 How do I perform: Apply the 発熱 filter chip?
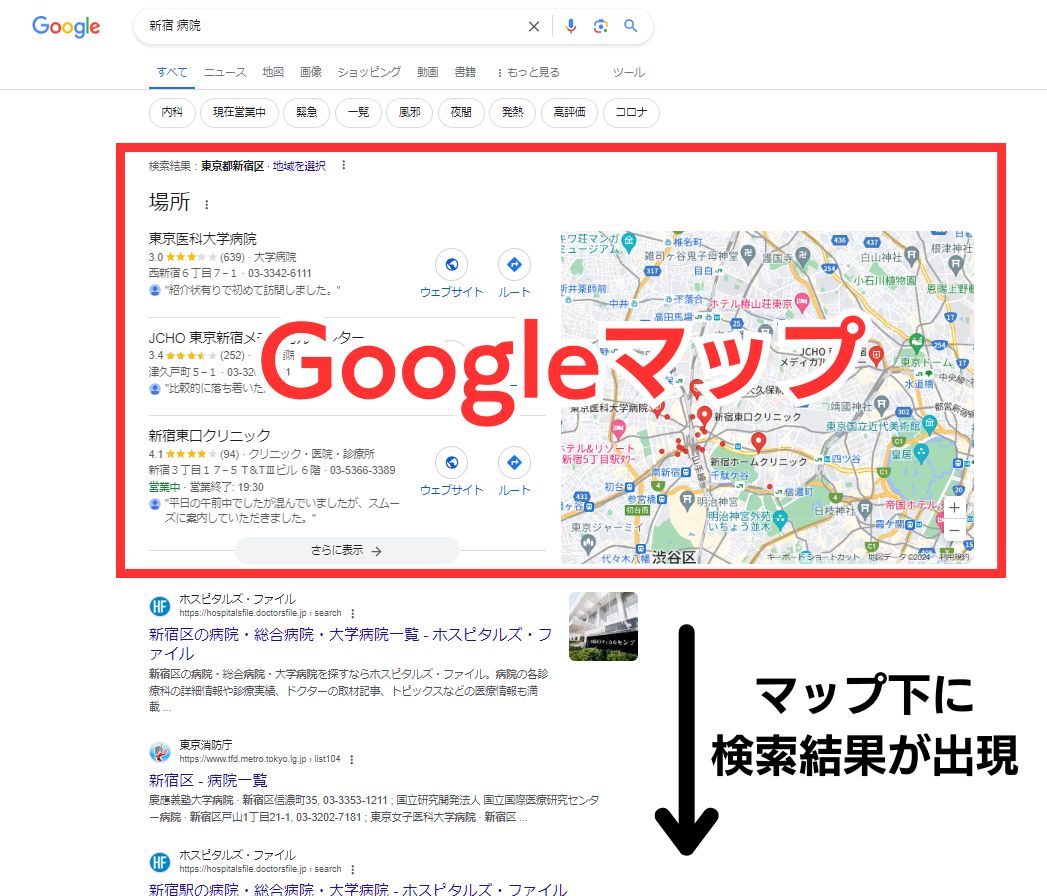point(512,112)
